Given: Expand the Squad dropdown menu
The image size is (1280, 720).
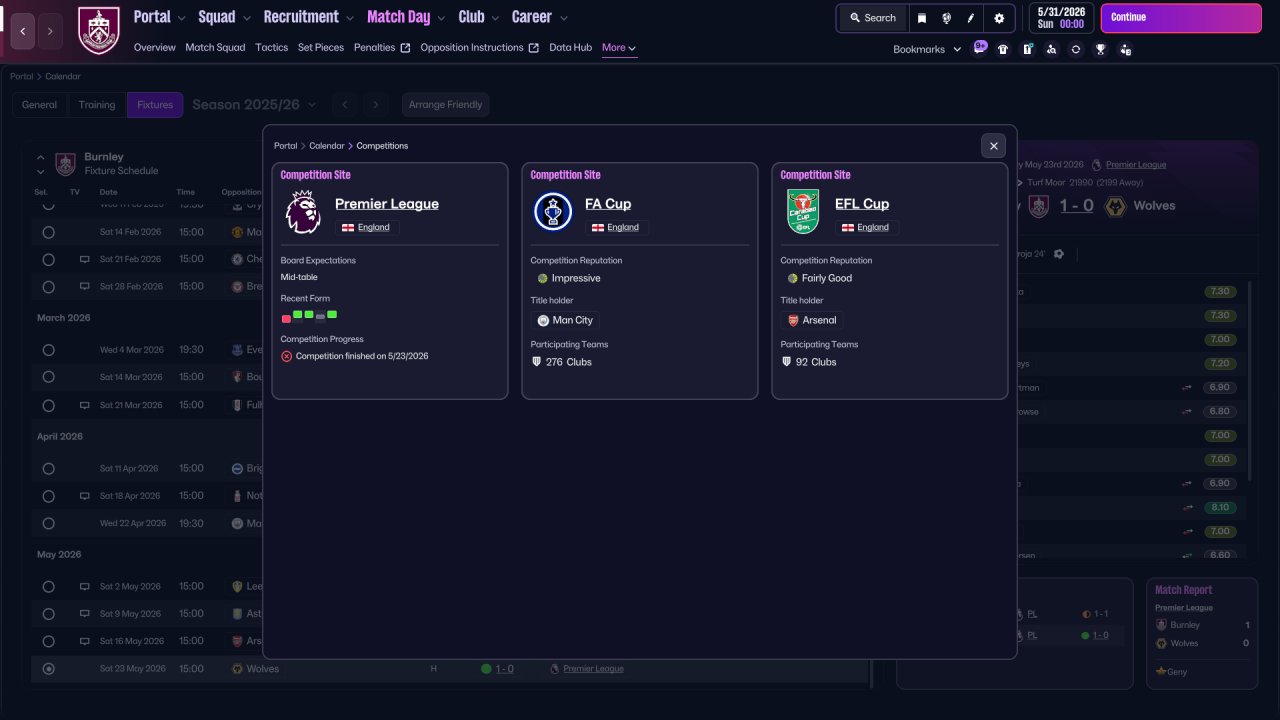Looking at the screenshot, I should (245, 18).
